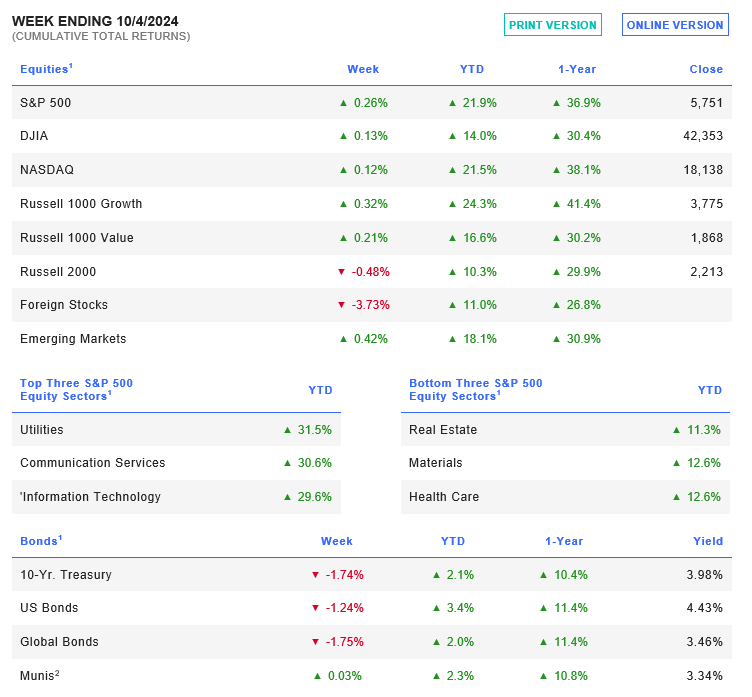The width and height of the screenshot is (752, 697).
Task: Open the ONLINE VERSION button
Action: (x=675, y=24)
